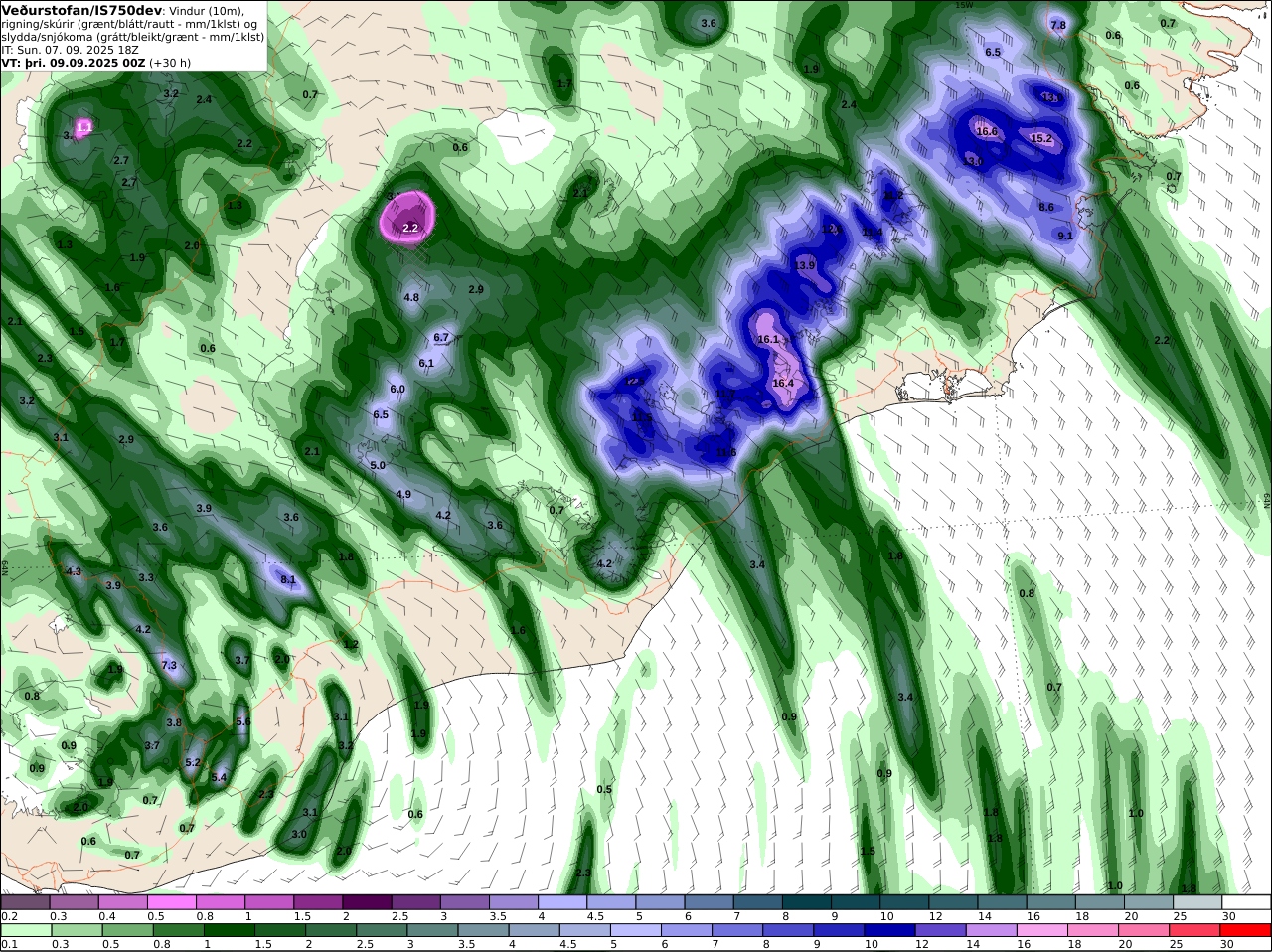Screen dimensions: 1272x952
Task: Select the bright pink snow swatch between 0.5 and 0.8
Action: pos(171,902)
